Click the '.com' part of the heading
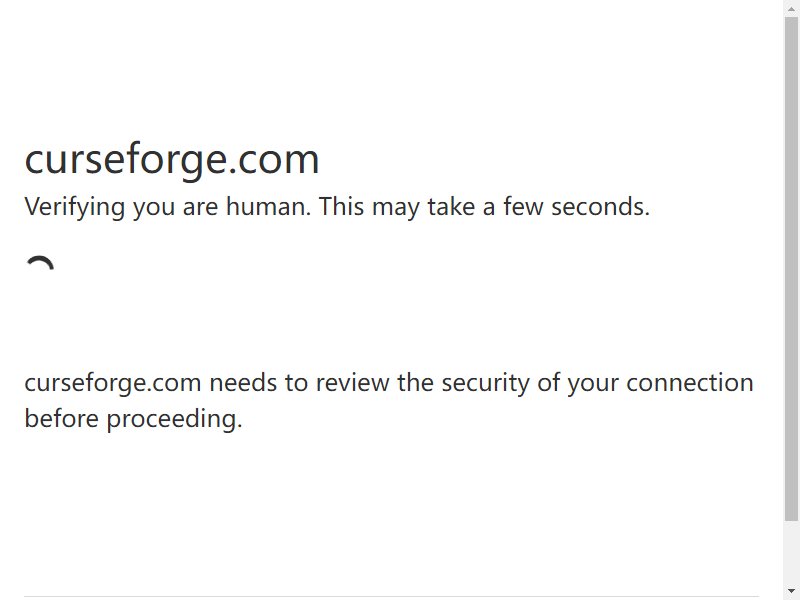 pos(274,160)
